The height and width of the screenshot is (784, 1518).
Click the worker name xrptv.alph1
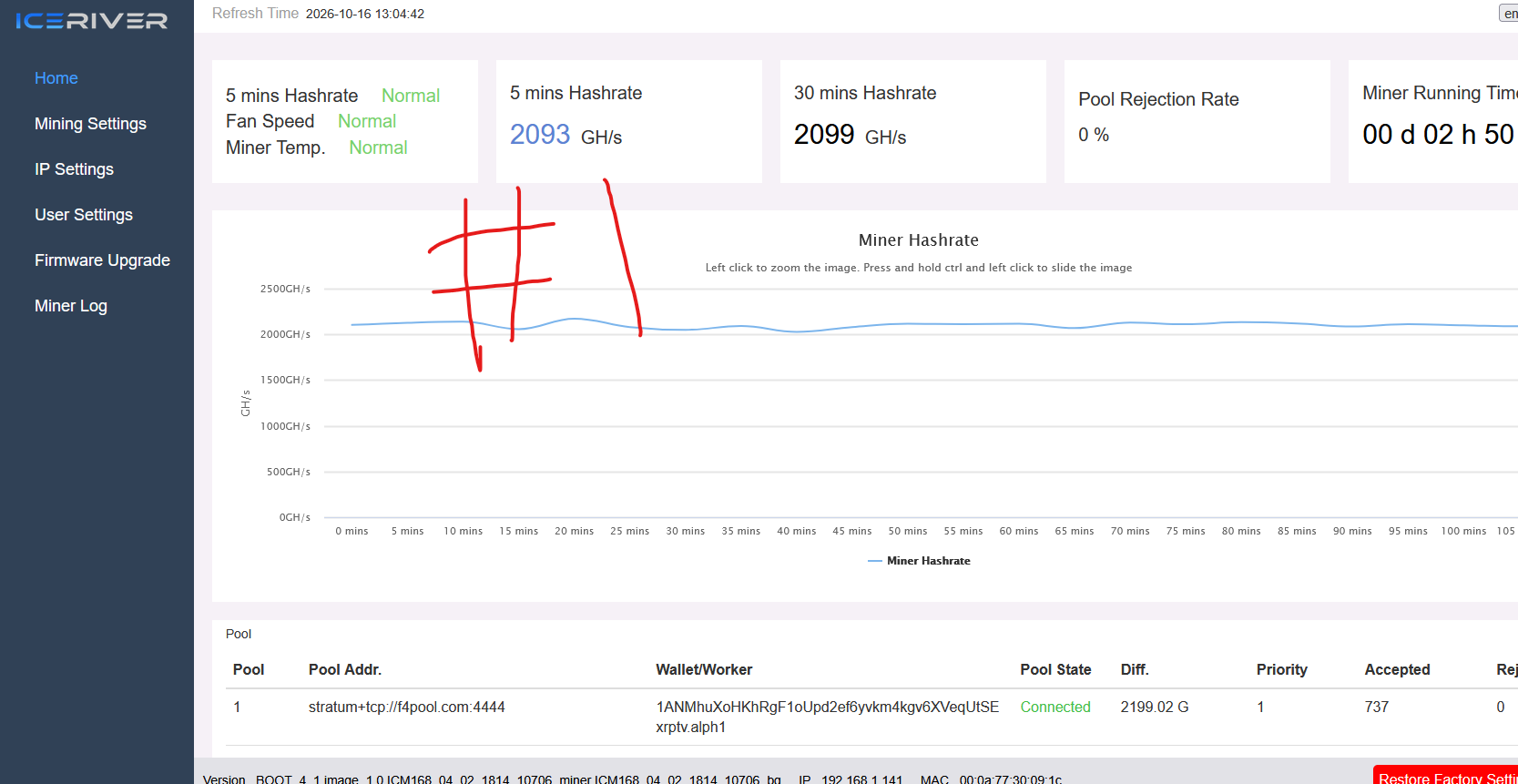[x=691, y=728]
